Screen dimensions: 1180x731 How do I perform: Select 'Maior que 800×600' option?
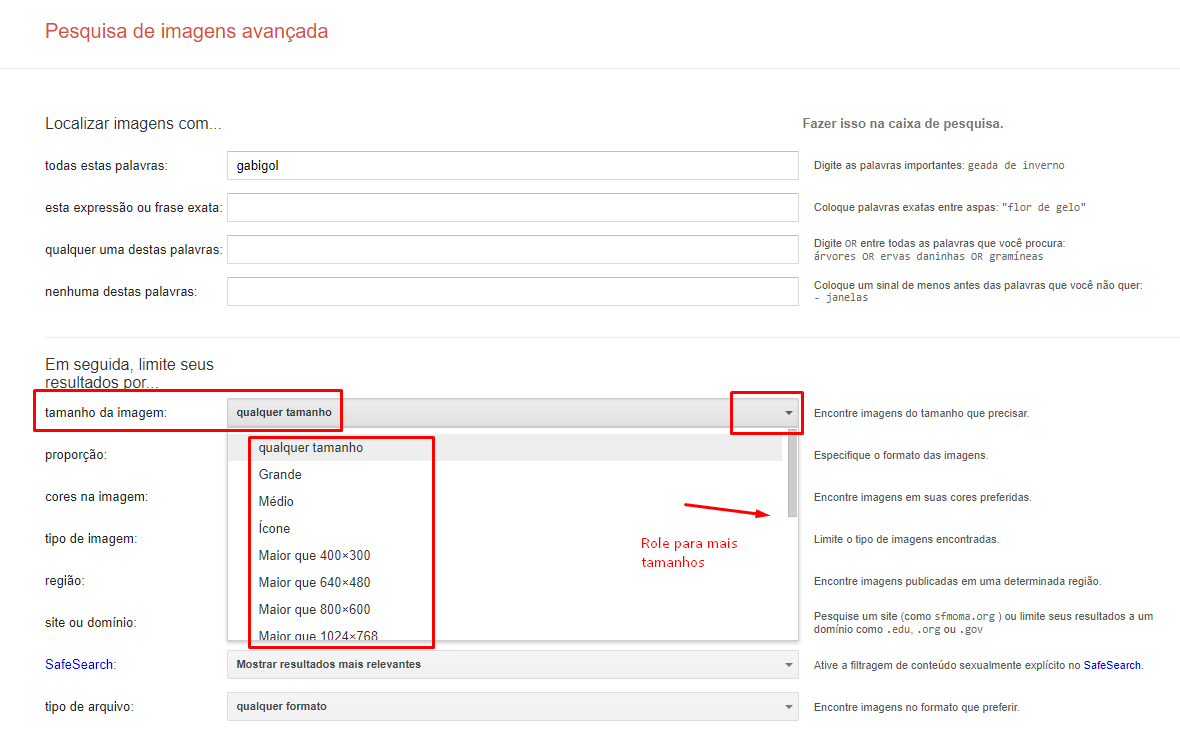(x=505, y=610)
